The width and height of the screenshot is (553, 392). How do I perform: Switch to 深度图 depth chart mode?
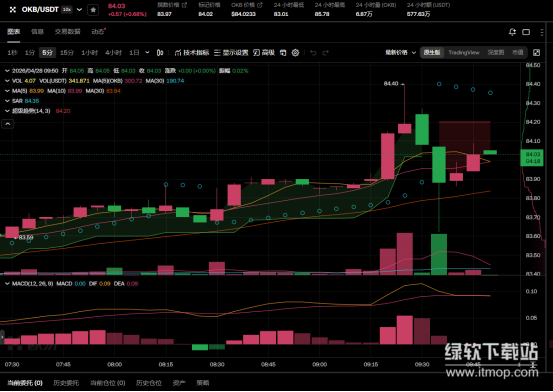(496, 53)
